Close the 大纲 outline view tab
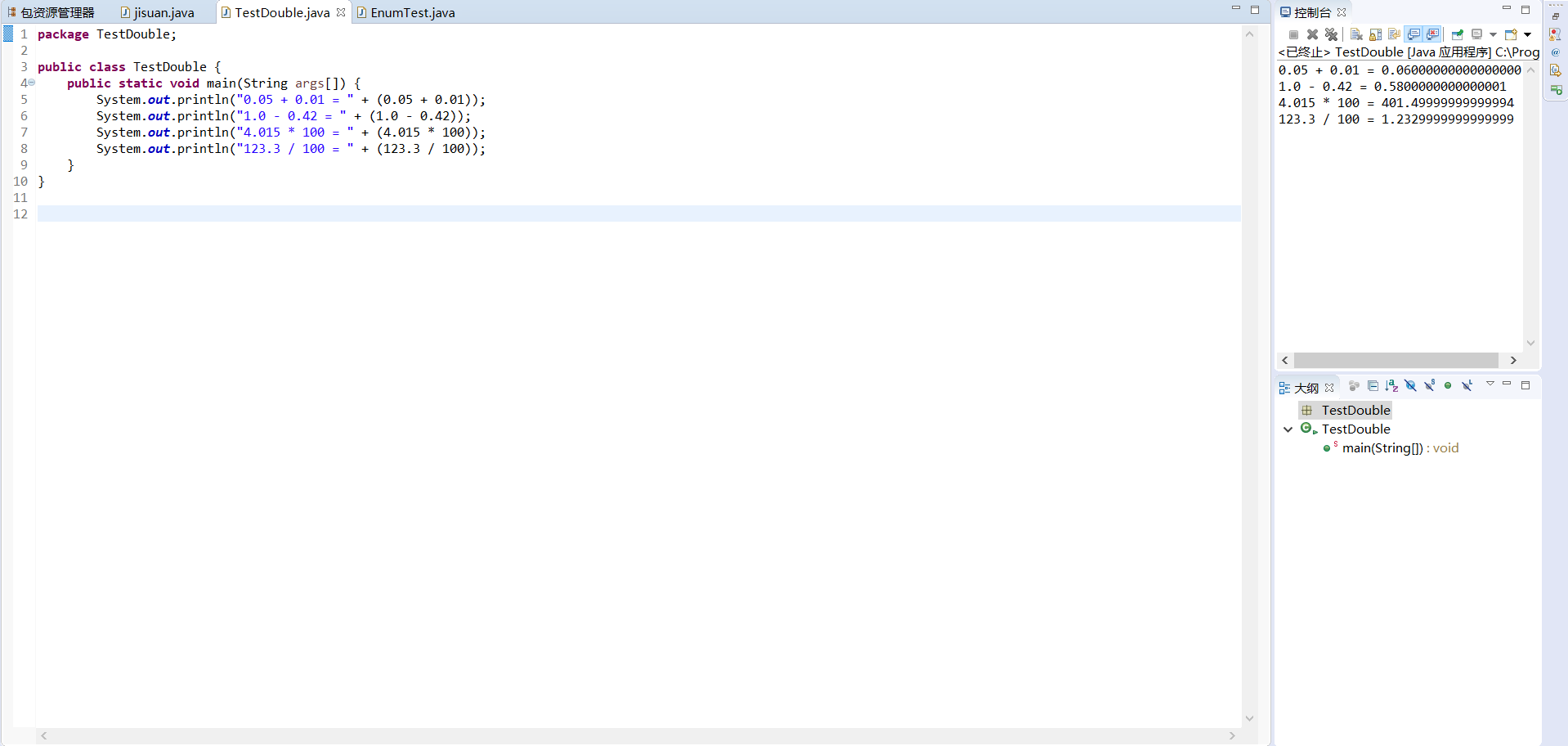This screenshot has width=1568, height=746. point(1329,388)
